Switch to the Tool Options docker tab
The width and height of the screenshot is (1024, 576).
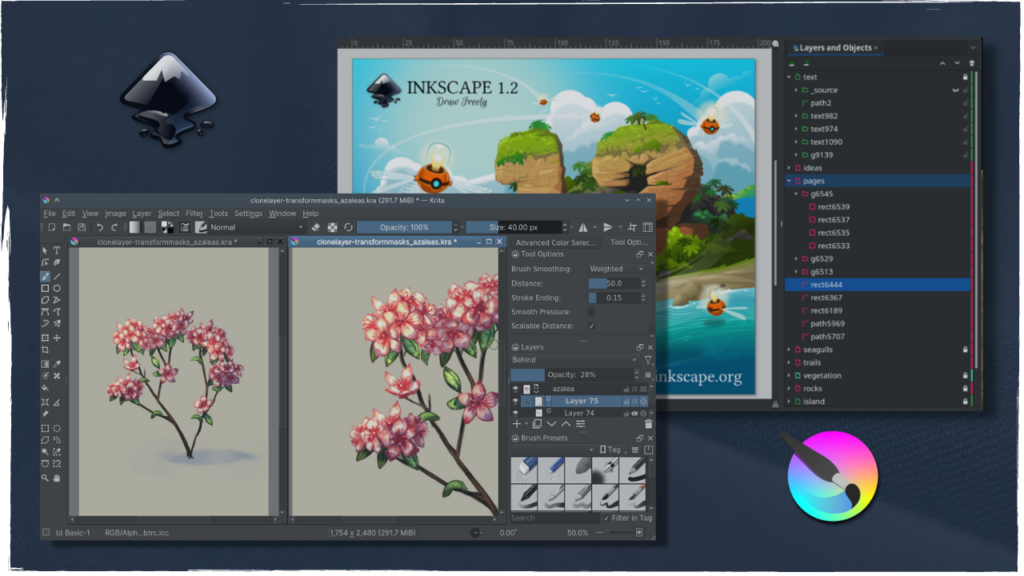pyautogui.click(x=628, y=242)
